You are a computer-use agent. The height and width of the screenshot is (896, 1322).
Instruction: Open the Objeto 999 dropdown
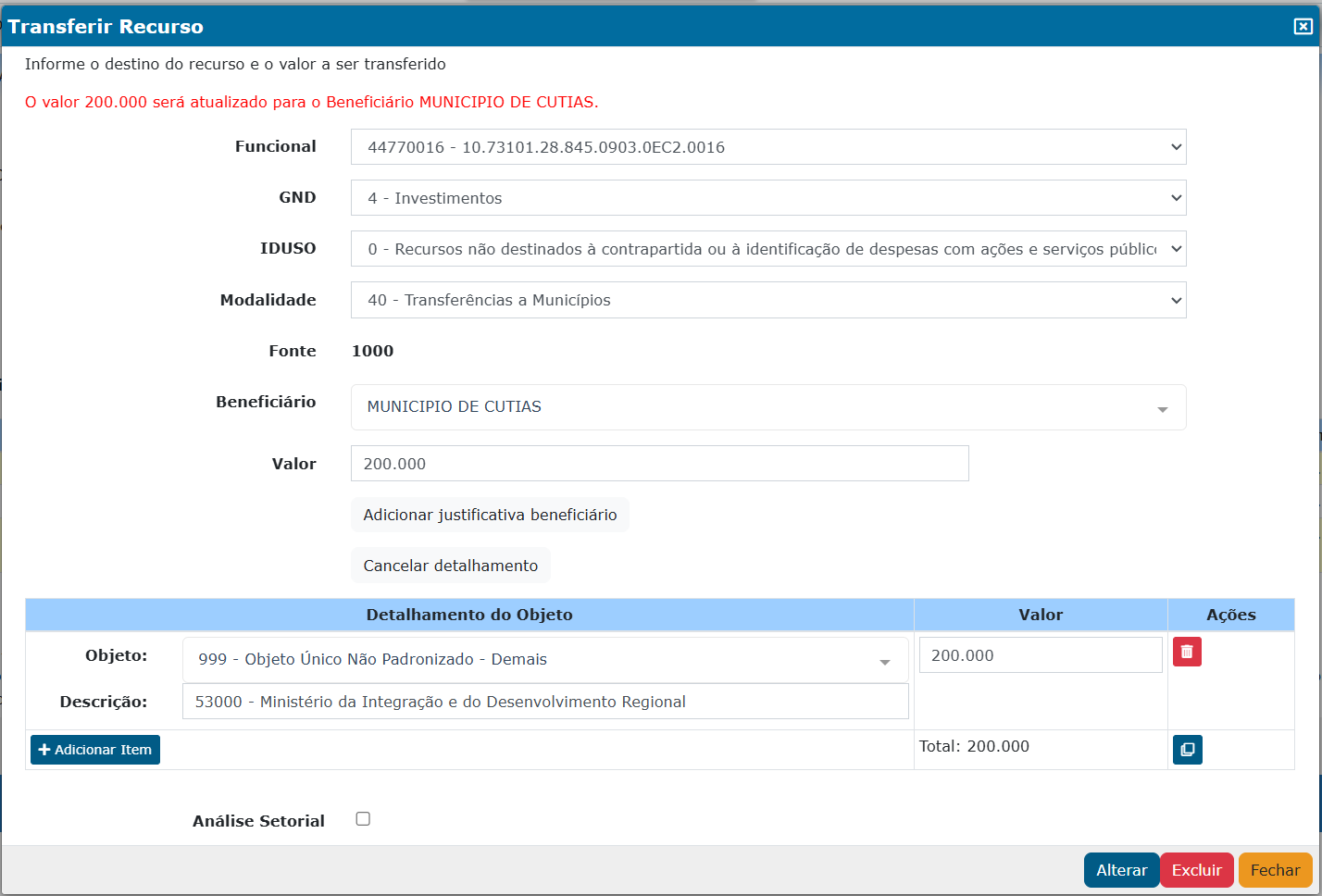click(544, 660)
